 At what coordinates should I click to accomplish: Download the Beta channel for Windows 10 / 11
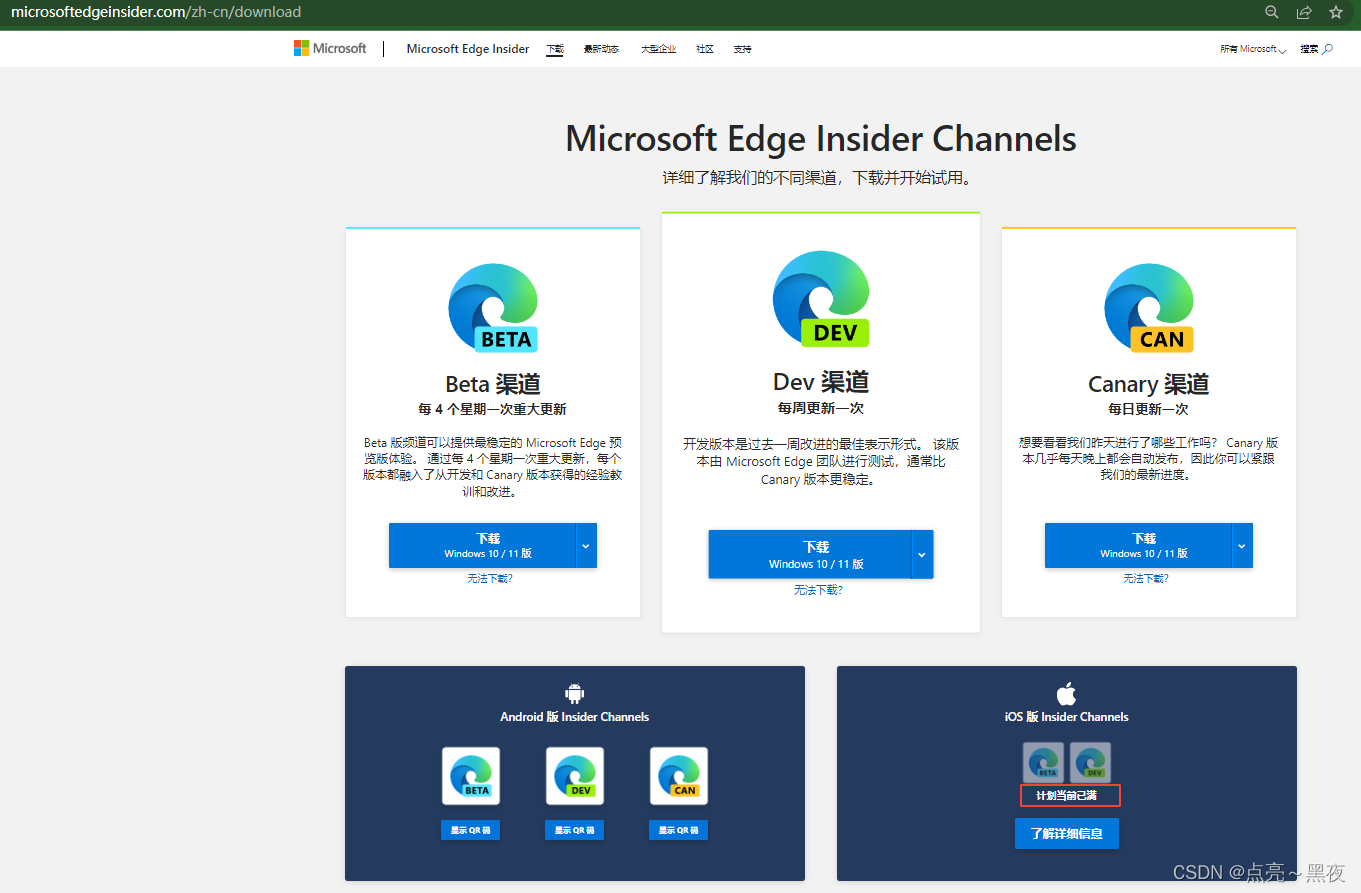483,545
